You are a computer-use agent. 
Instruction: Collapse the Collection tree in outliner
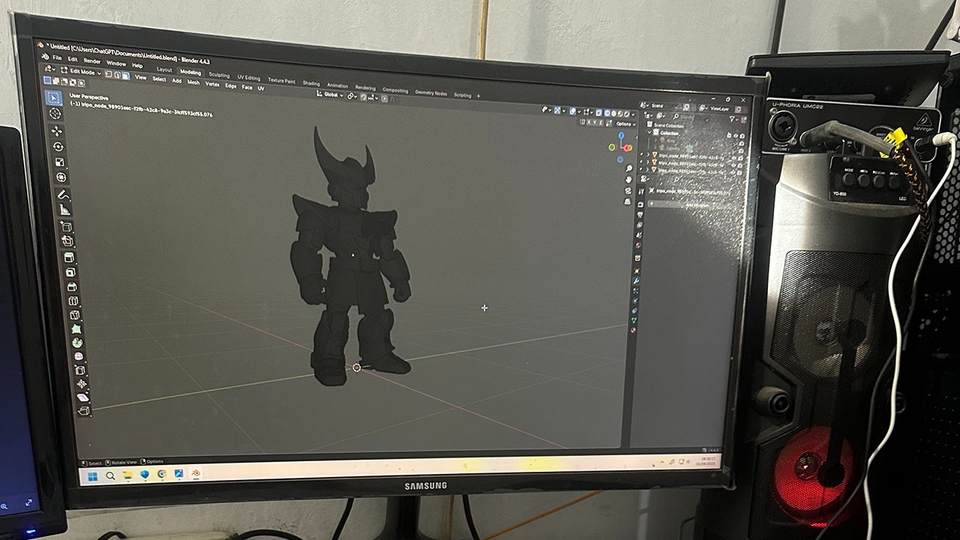649,132
